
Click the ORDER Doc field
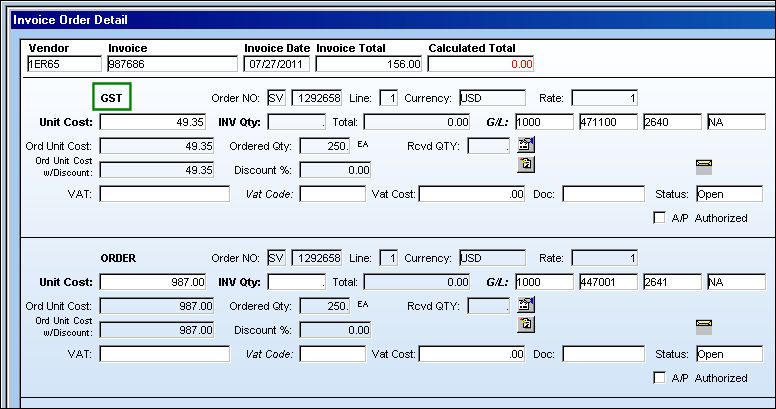(x=603, y=354)
